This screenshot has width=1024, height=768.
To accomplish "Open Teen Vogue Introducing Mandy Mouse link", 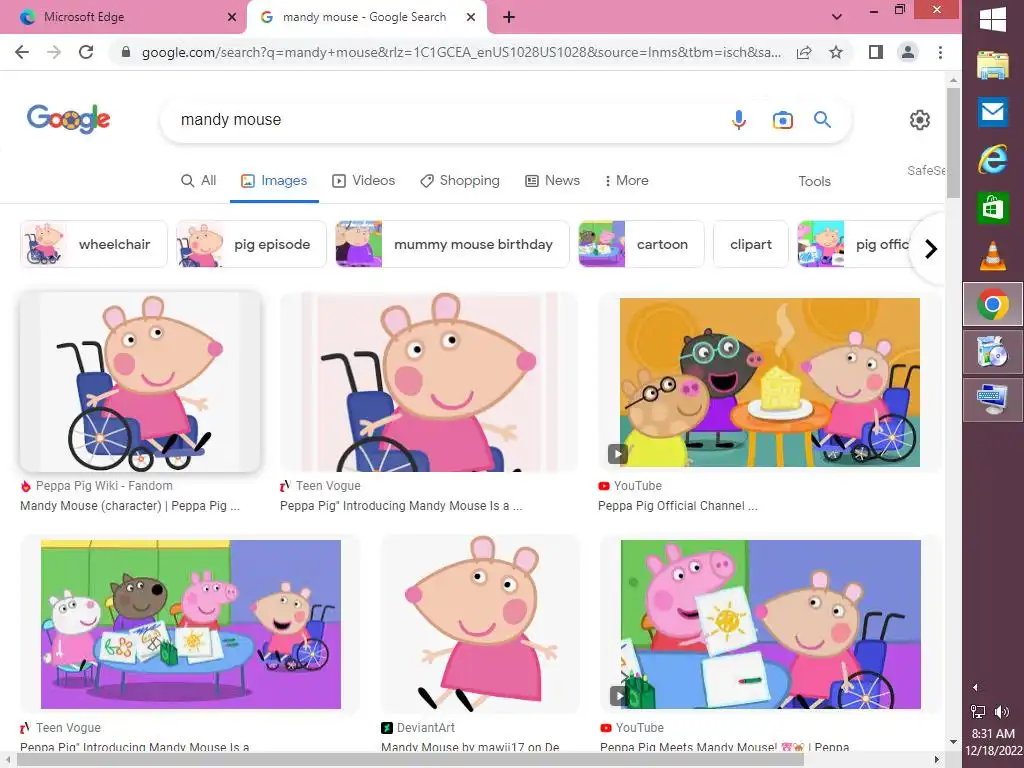I will click(x=401, y=505).
